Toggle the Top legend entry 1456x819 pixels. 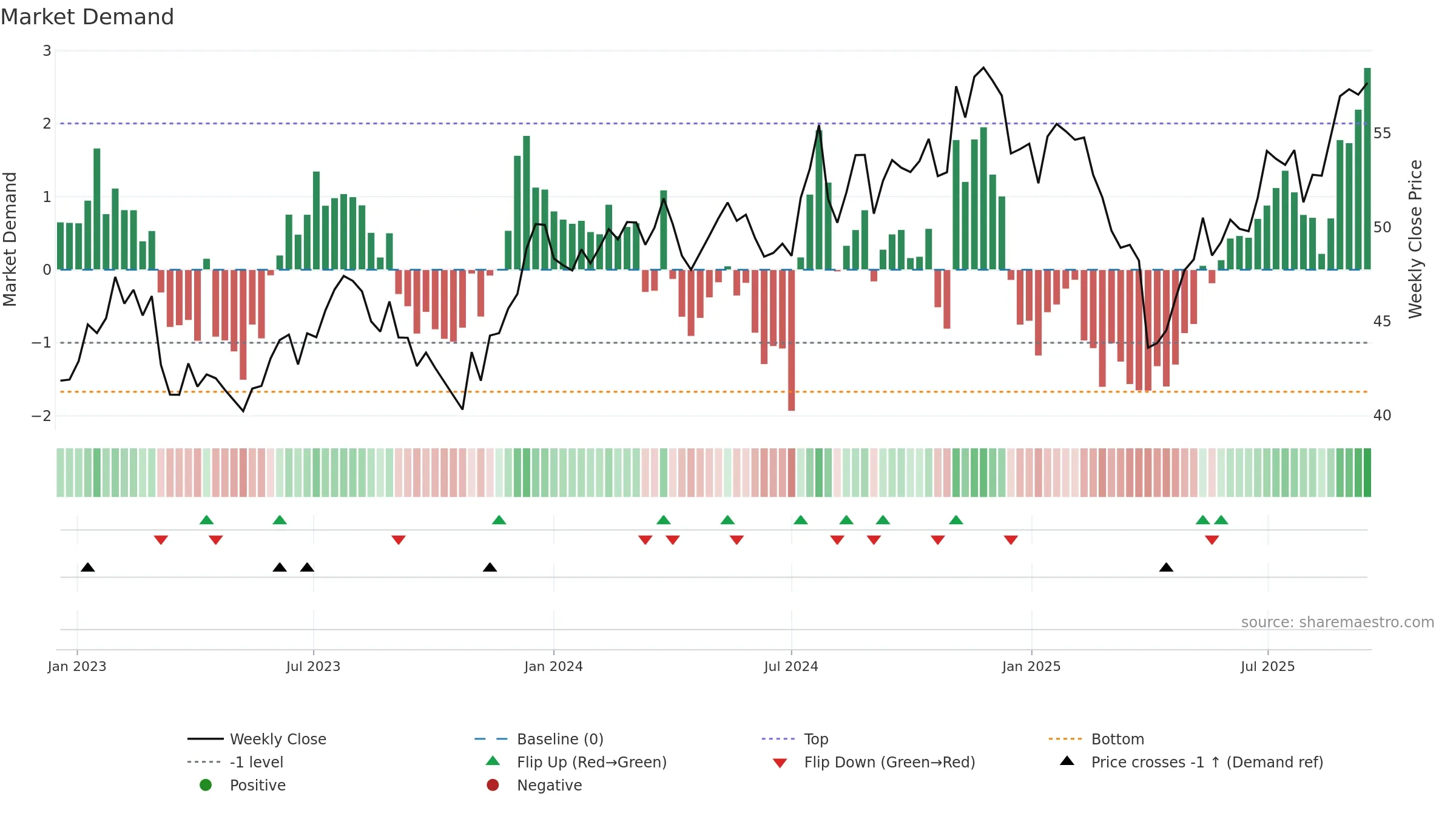[795, 739]
